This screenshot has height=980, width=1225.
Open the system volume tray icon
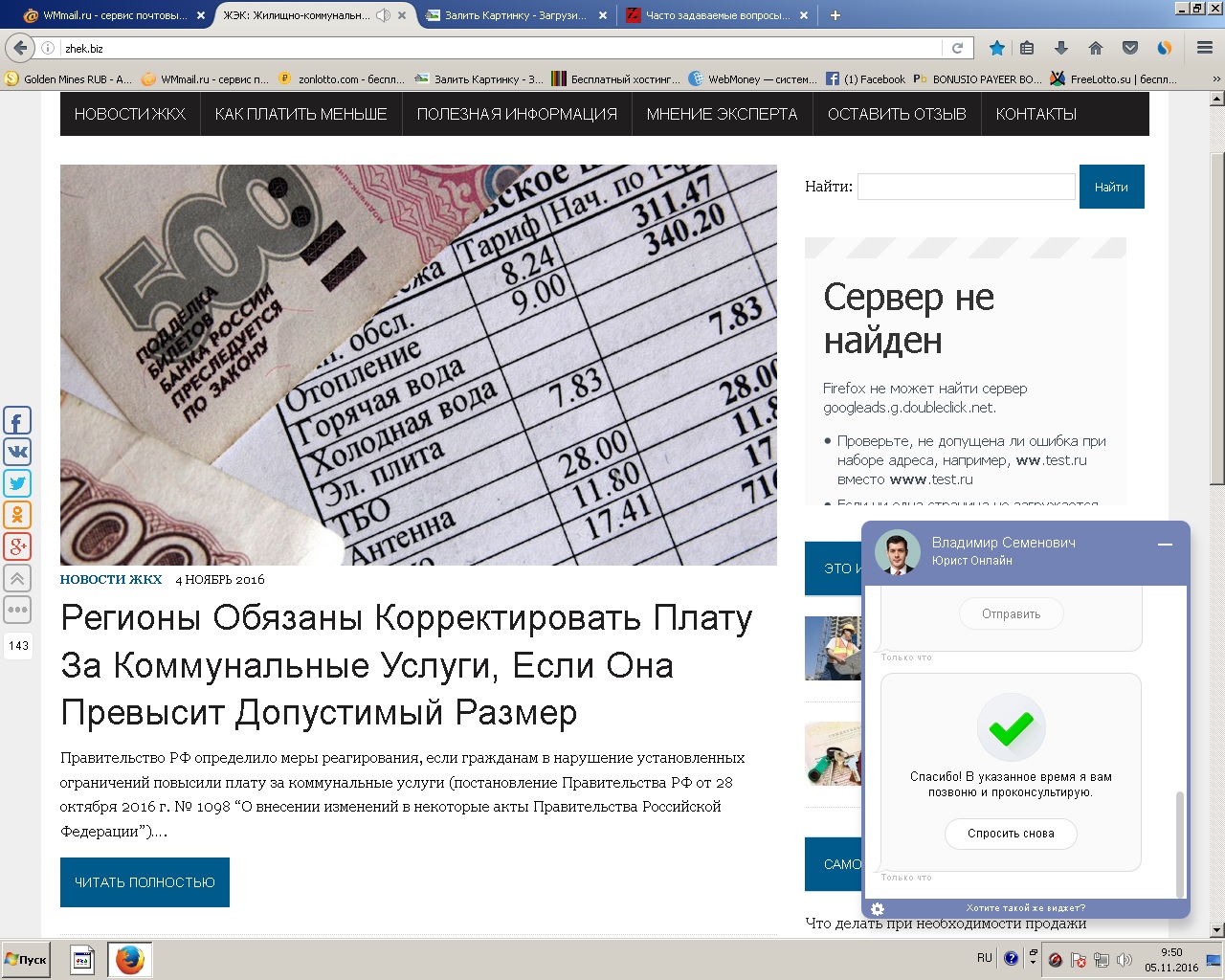point(1125,959)
